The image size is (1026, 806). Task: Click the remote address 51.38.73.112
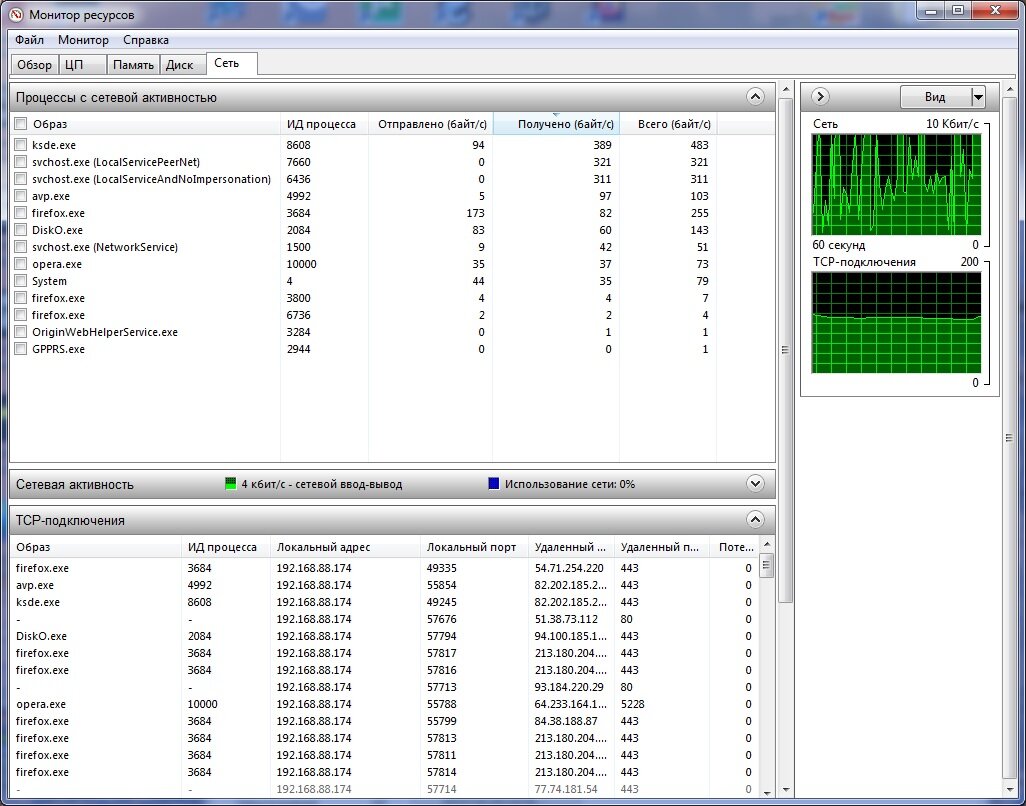click(566, 619)
